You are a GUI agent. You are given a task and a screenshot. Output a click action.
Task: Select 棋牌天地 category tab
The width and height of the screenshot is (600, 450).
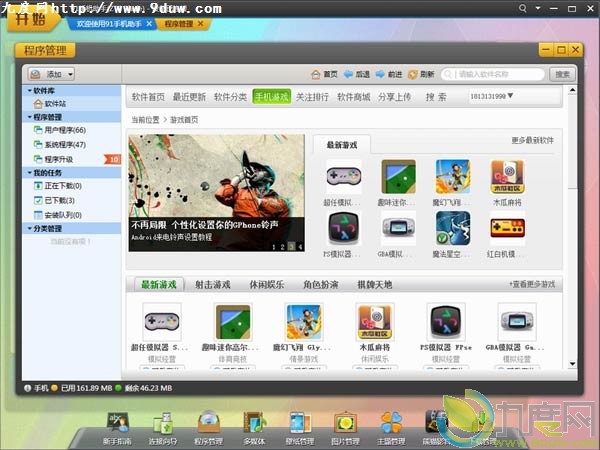[x=375, y=285]
